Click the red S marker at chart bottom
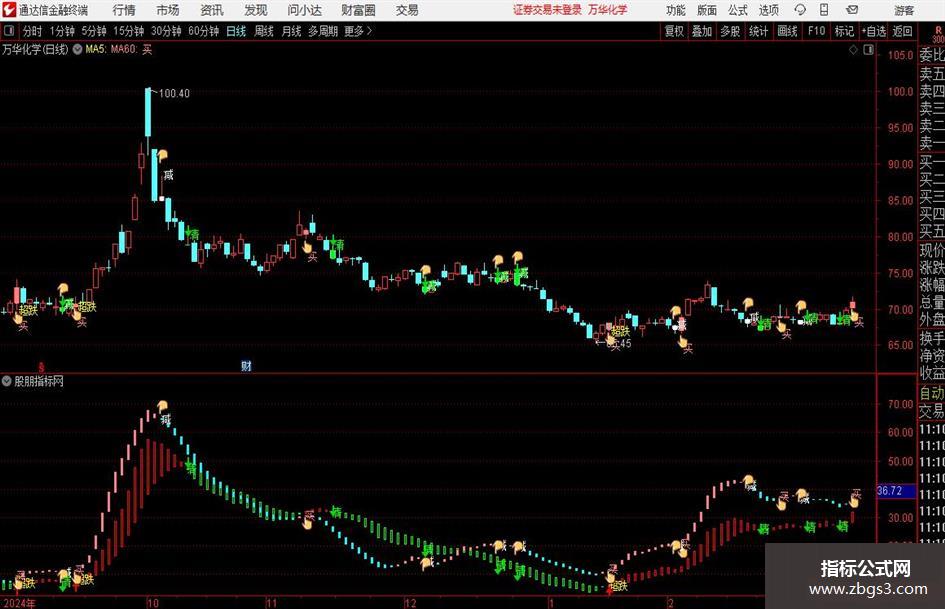 coord(42,367)
